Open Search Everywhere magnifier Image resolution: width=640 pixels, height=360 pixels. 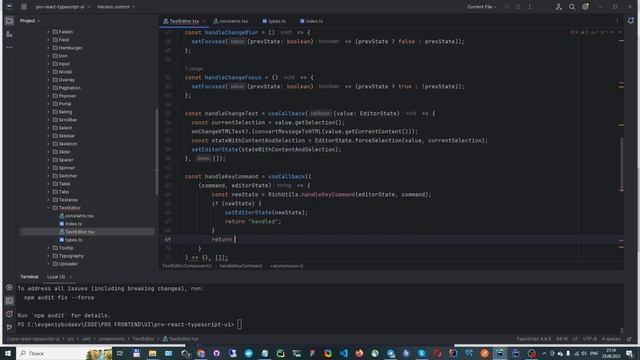coord(572,7)
